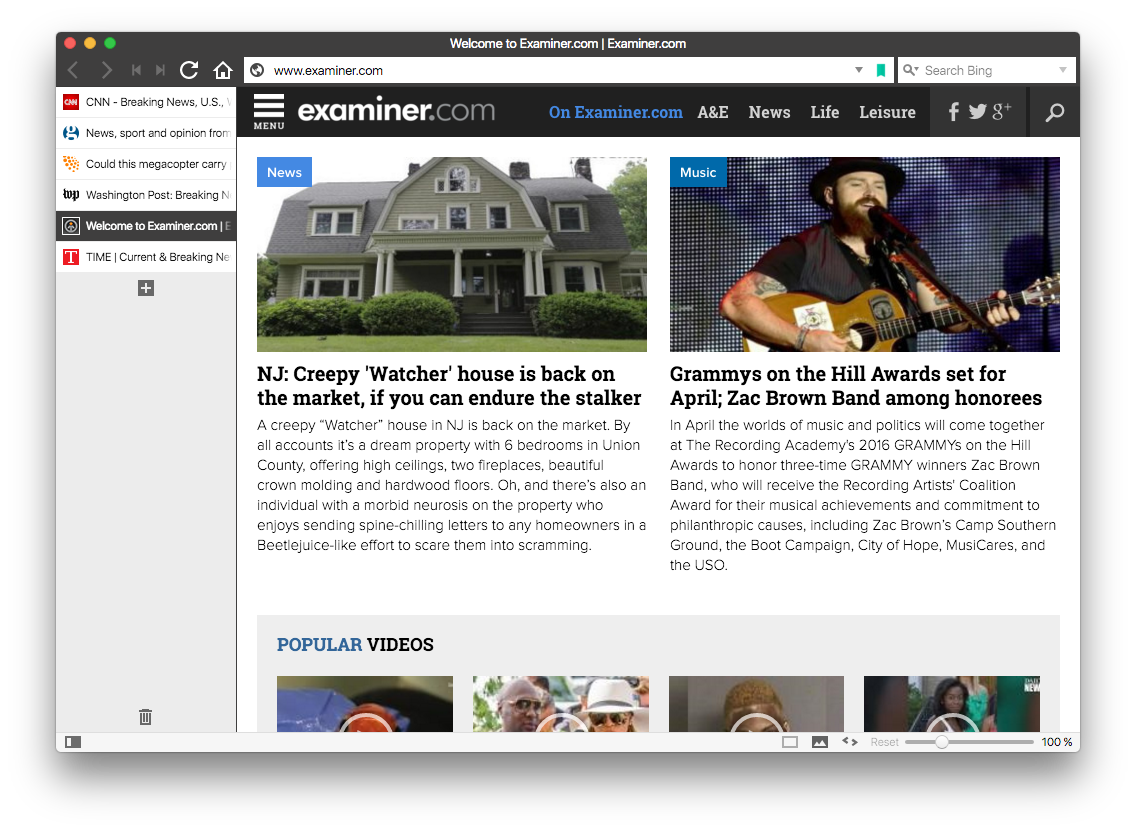Click the rewind history button
The image size is (1136, 832).
tap(136, 70)
